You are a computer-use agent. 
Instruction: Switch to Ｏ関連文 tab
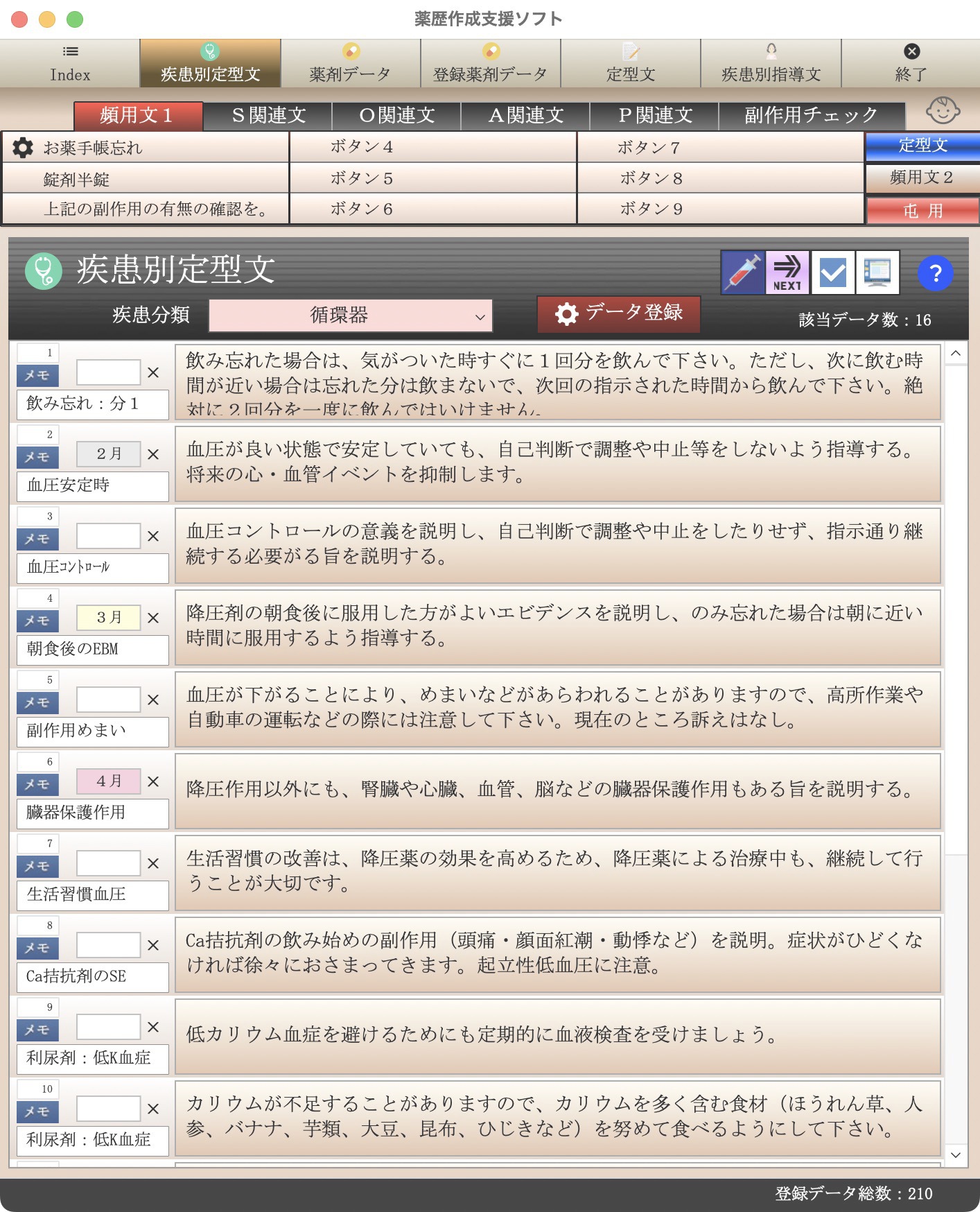pyautogui.click(x=396, y=116)
